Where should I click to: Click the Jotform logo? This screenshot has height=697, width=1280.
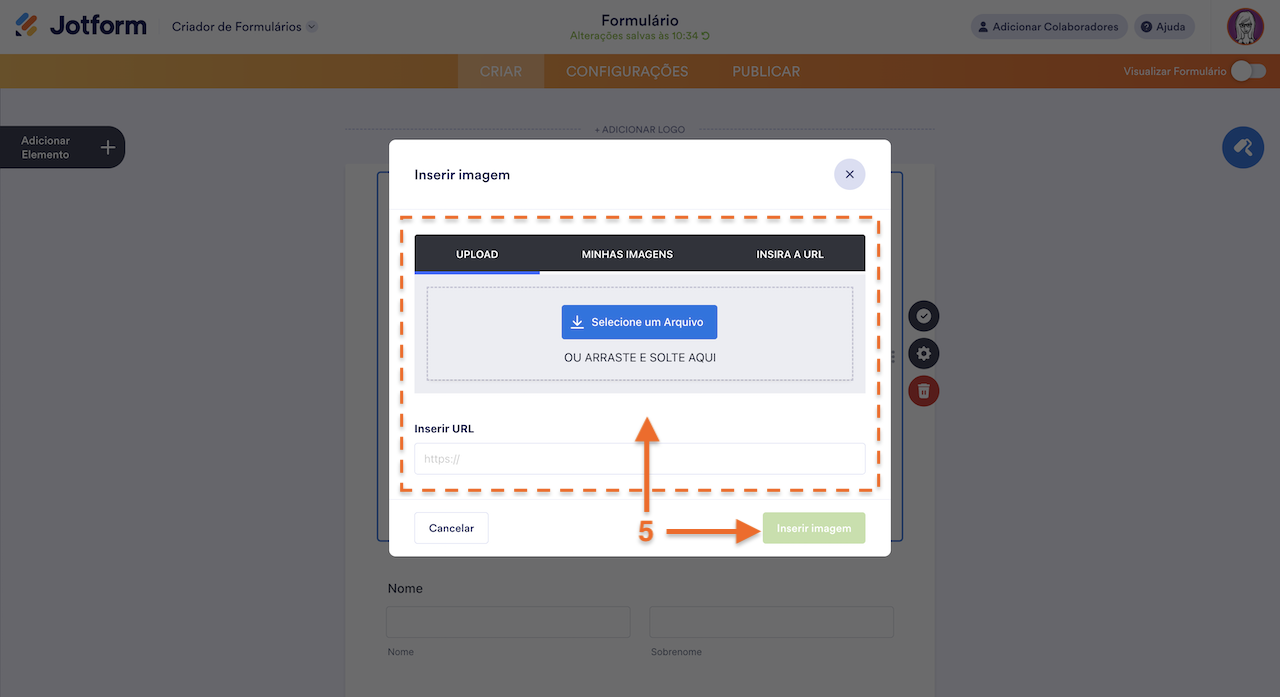[81, 26]
